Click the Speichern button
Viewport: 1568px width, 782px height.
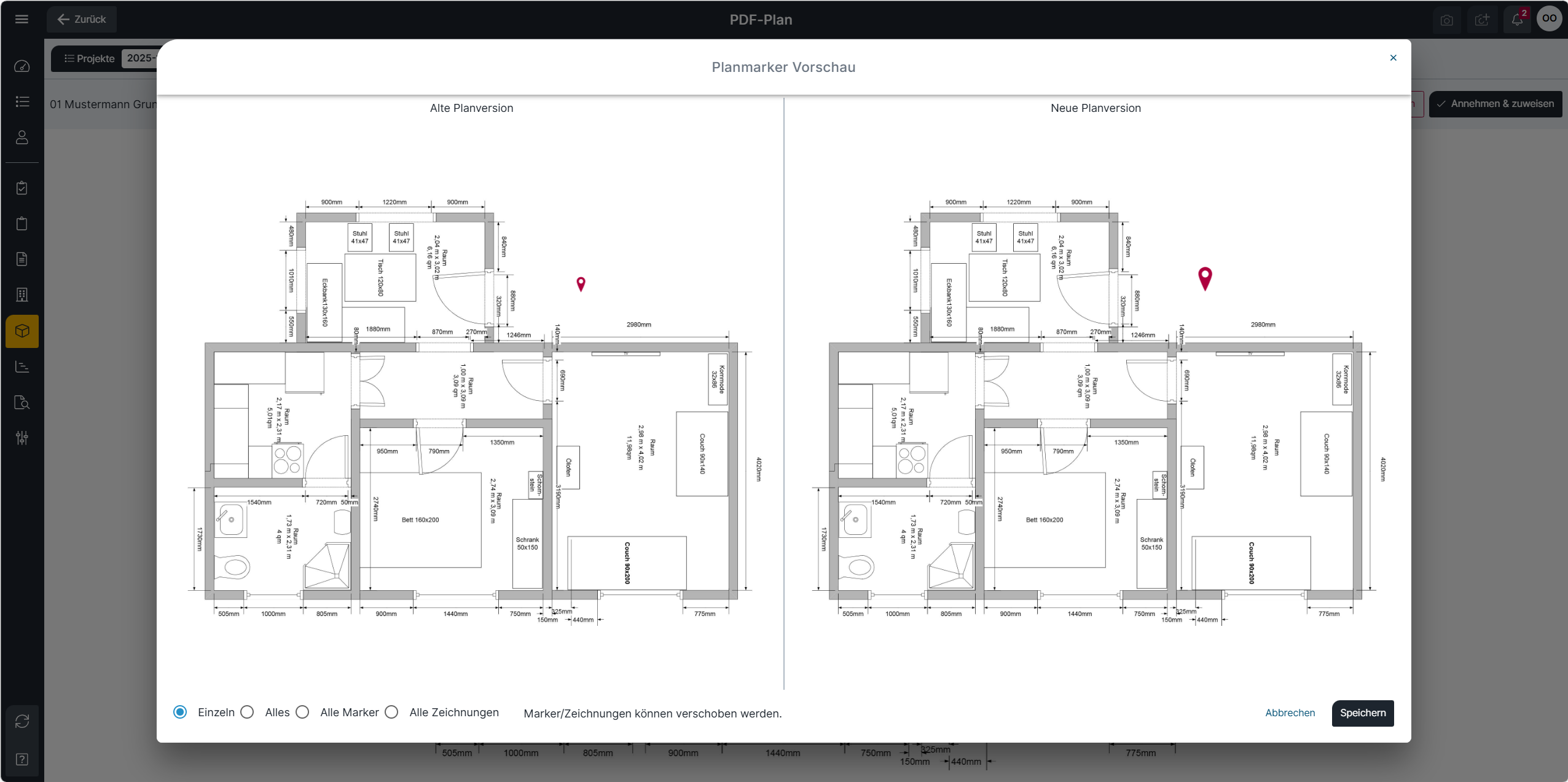[1362, 713]
